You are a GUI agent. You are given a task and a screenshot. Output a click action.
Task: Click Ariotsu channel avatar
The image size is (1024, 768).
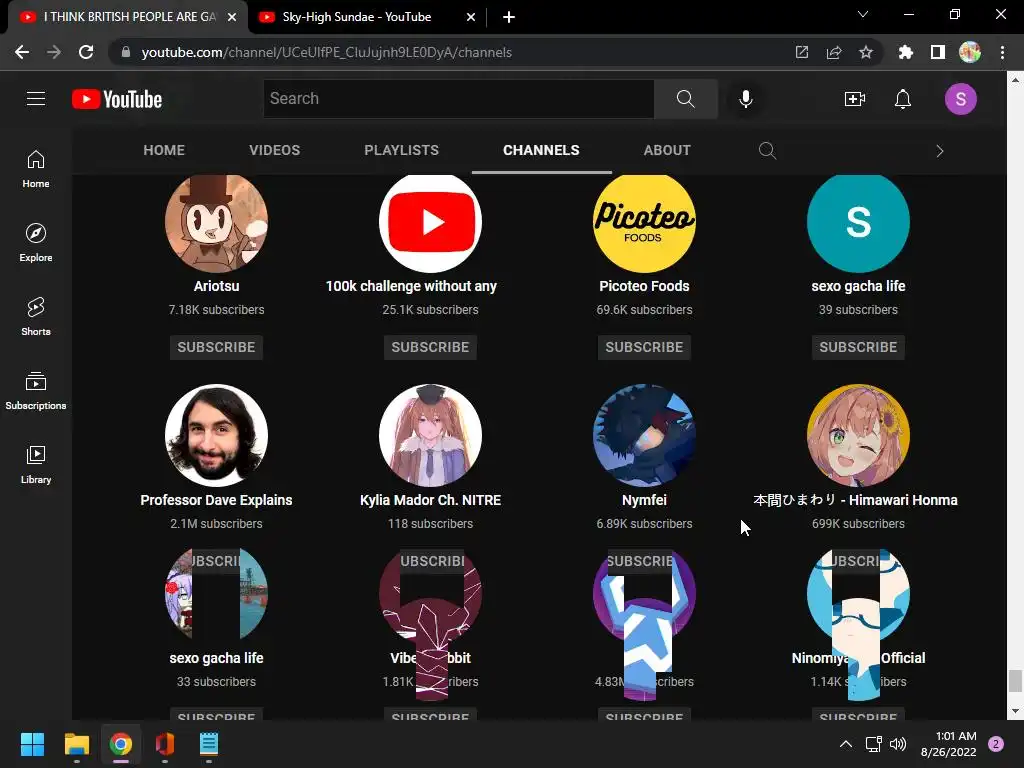click(x=216, y=222)
